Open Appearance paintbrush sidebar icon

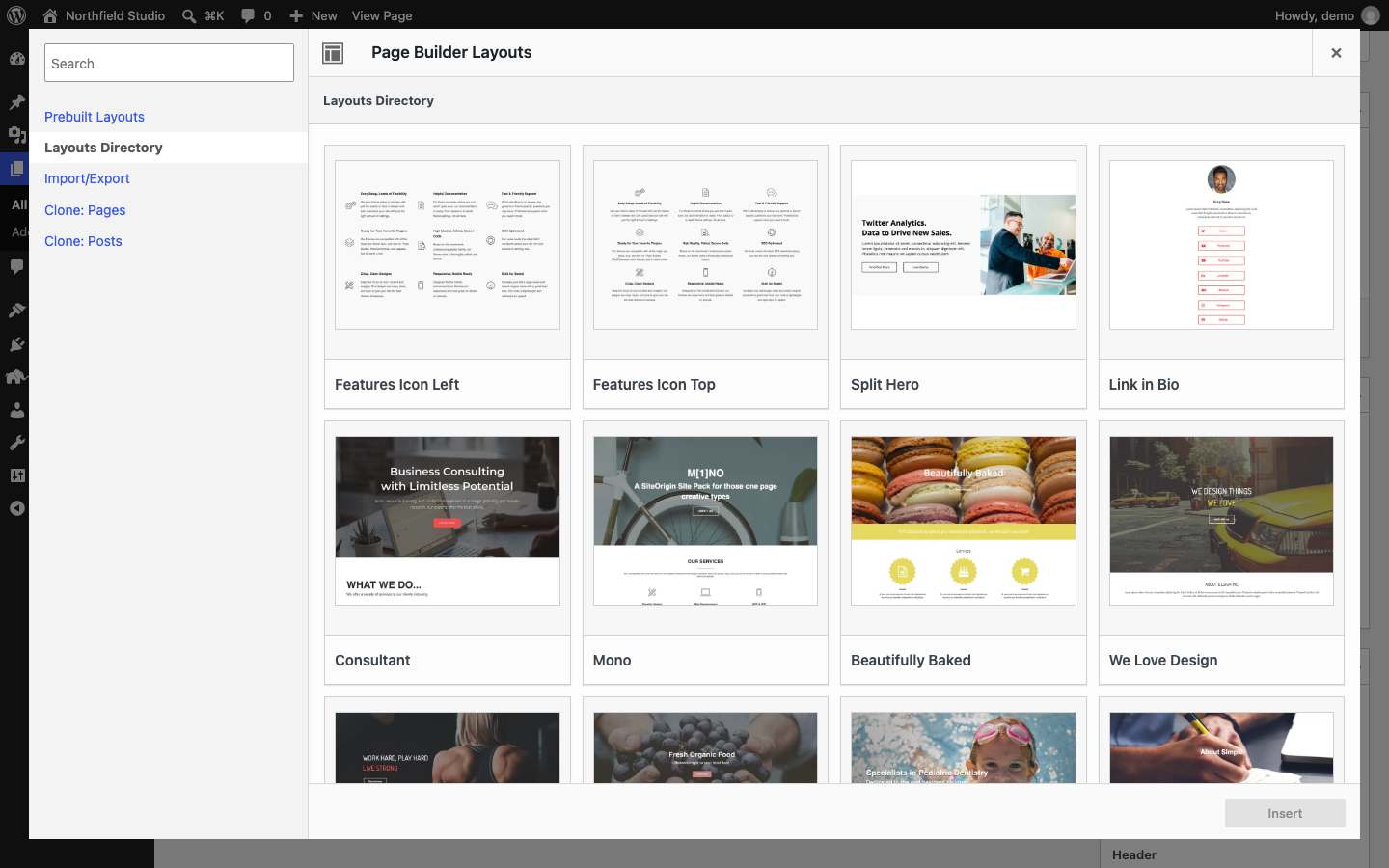click(16, 310)
